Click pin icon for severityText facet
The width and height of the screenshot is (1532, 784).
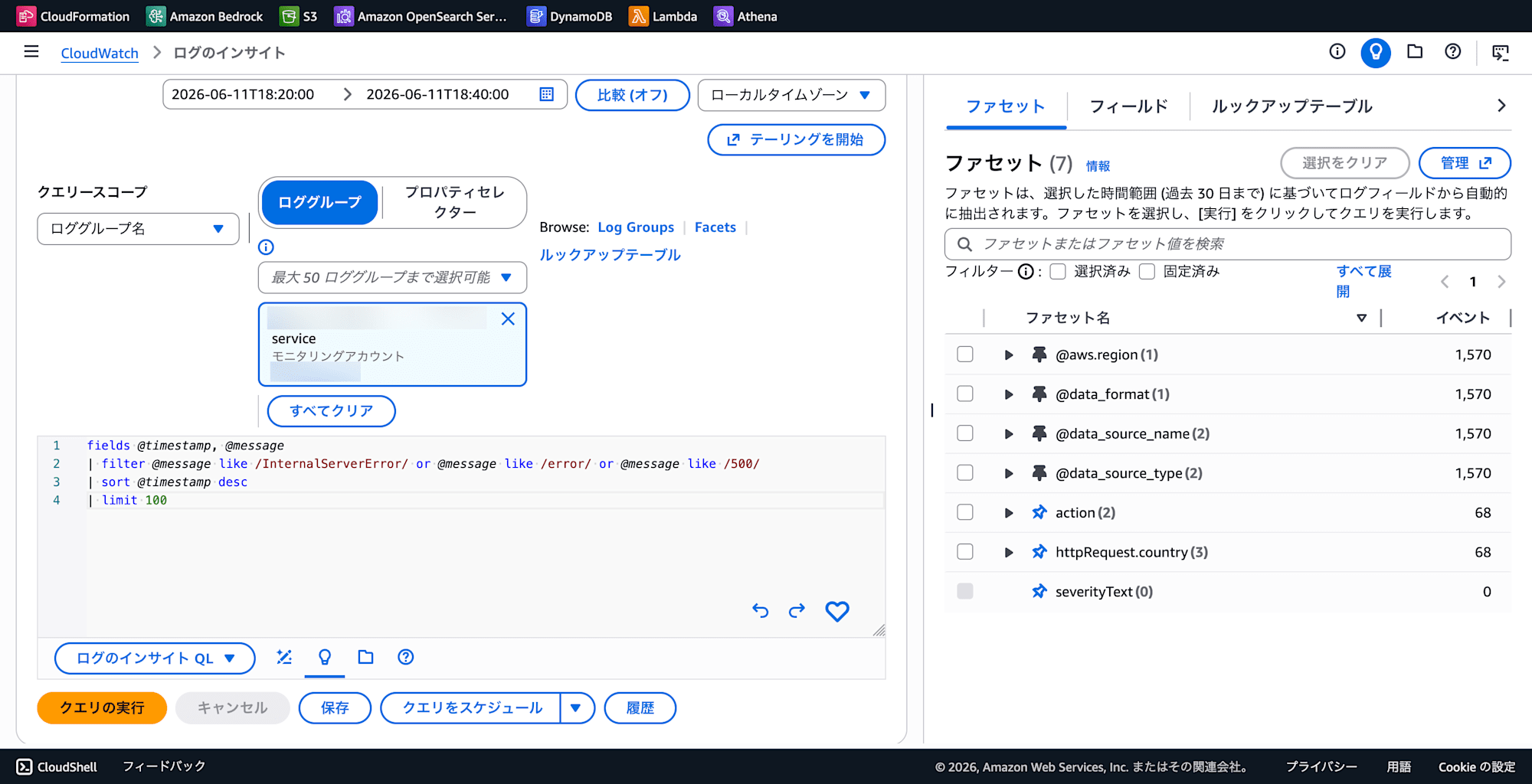(x=1039, y=591)
